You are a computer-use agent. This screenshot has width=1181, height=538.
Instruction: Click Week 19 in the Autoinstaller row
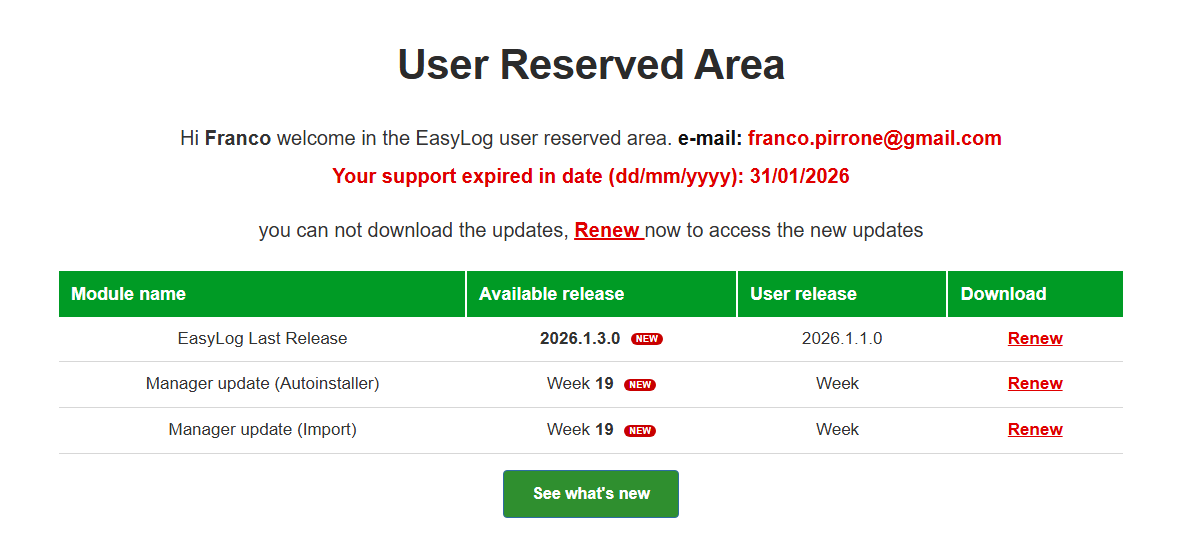click(x=580, y=384)
